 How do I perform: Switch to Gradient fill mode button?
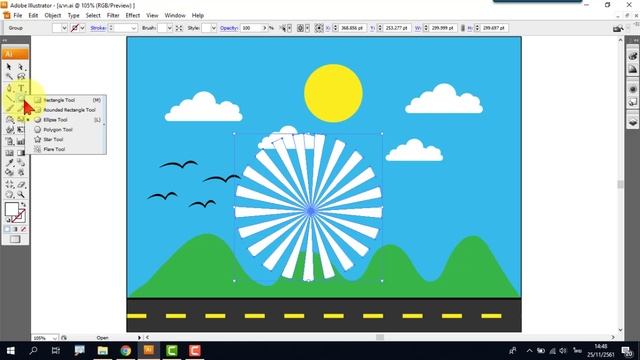click(15, 229)
